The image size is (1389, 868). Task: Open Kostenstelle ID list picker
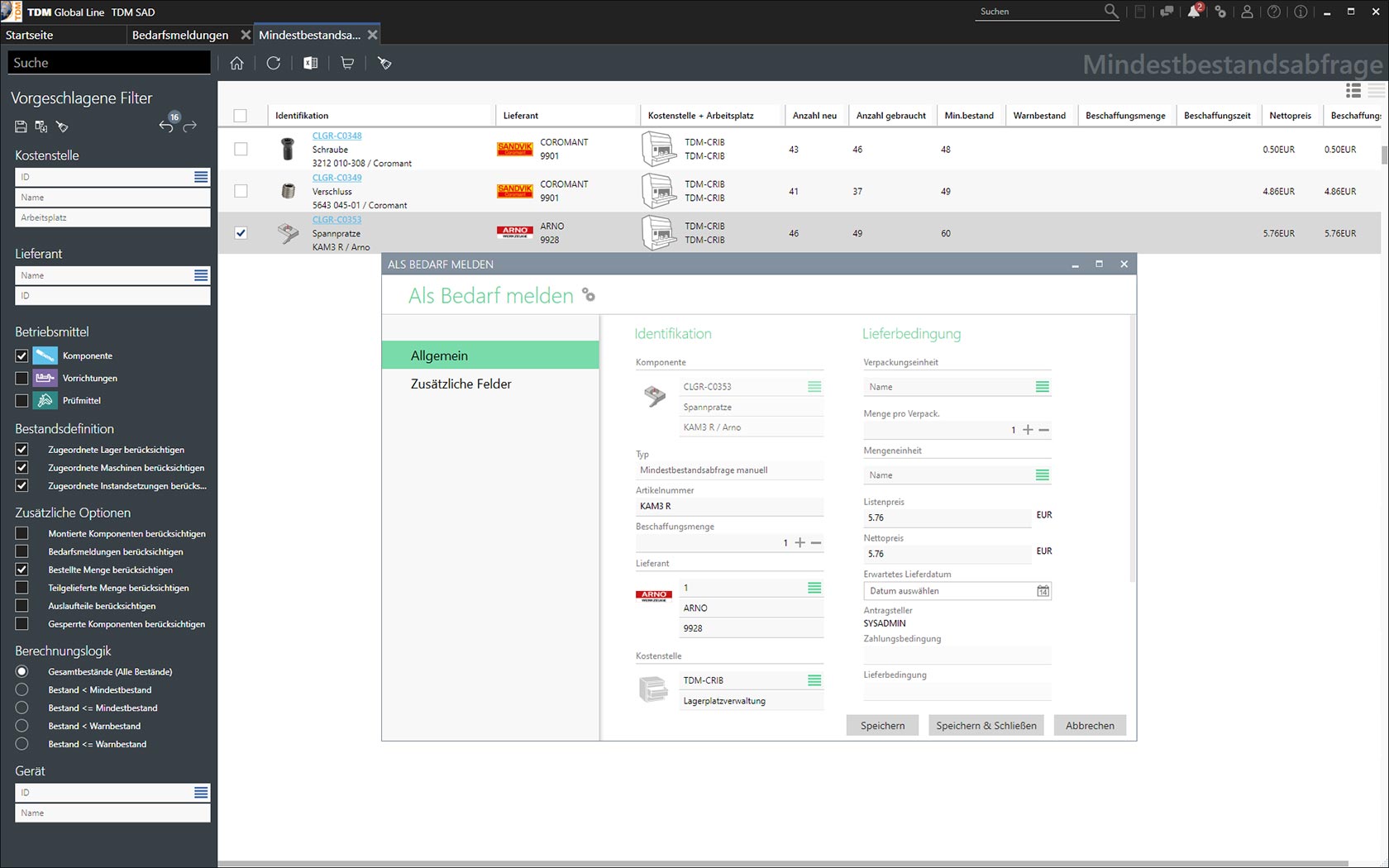click(201, 177)
